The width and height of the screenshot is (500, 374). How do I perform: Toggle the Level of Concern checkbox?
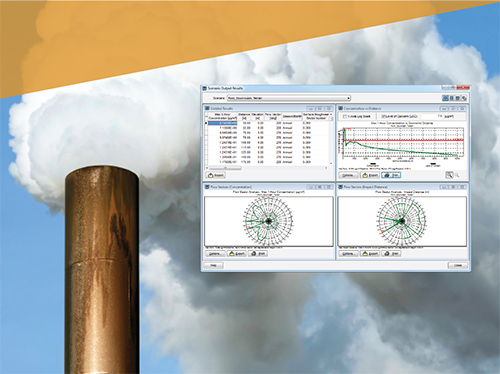[x=383, y=116]
